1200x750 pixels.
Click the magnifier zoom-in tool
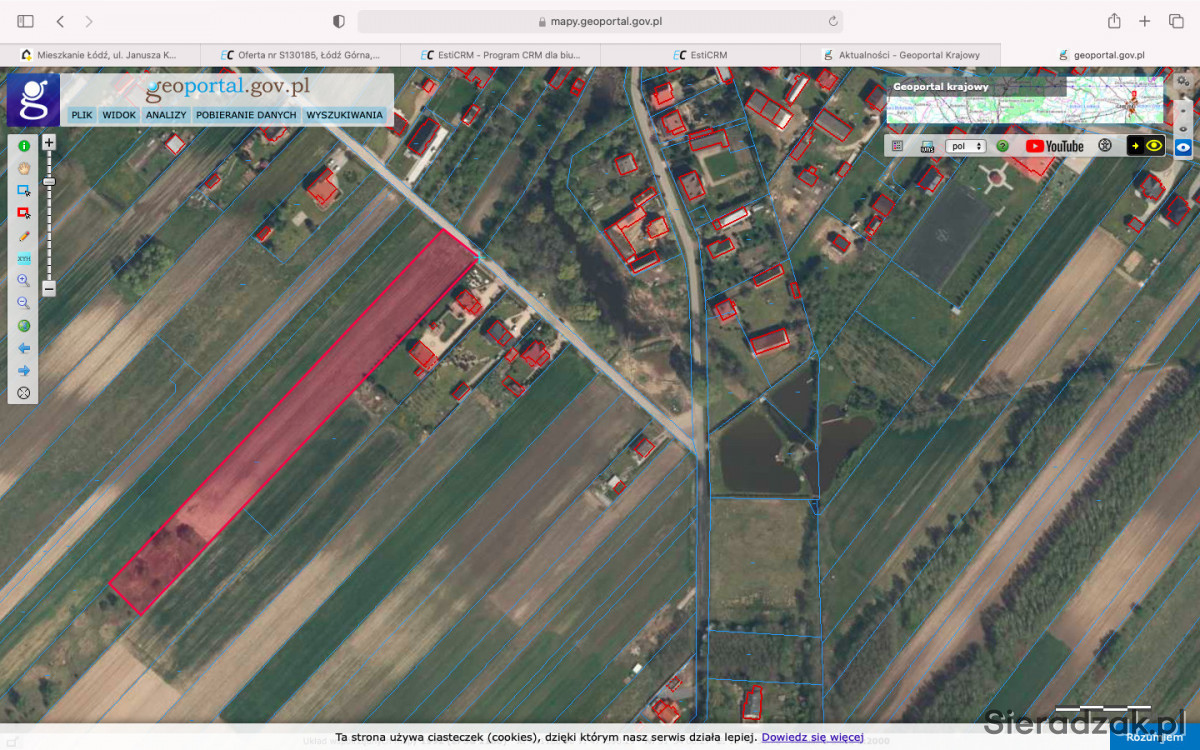pos(24,281)
